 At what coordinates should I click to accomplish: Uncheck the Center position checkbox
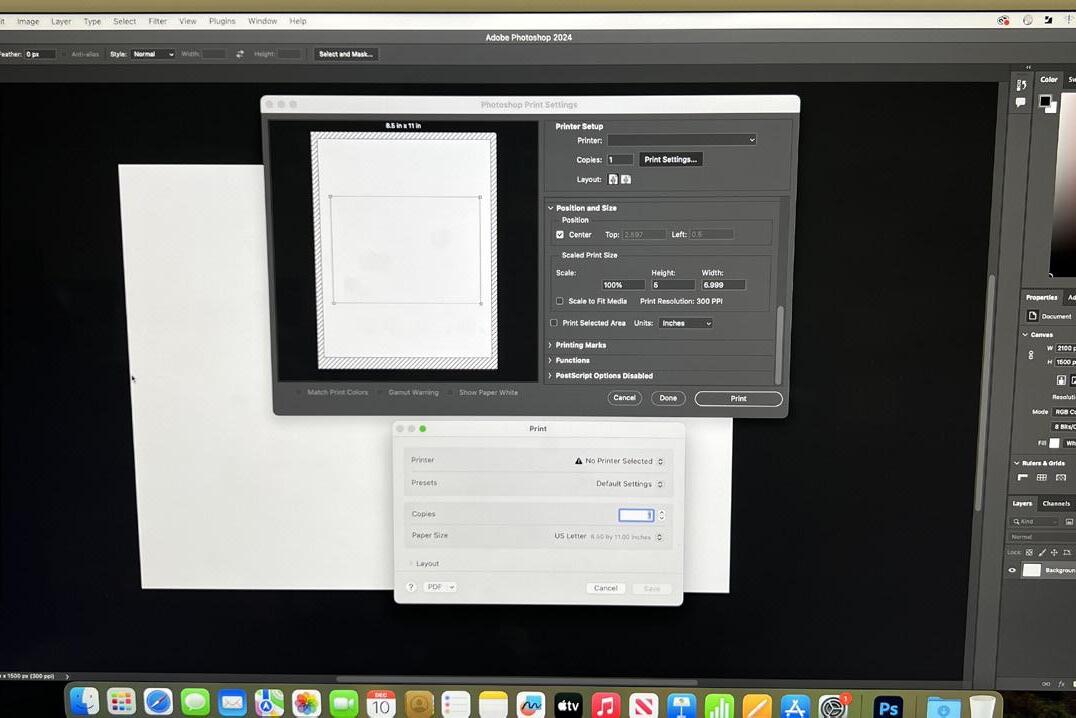(560, 235)
